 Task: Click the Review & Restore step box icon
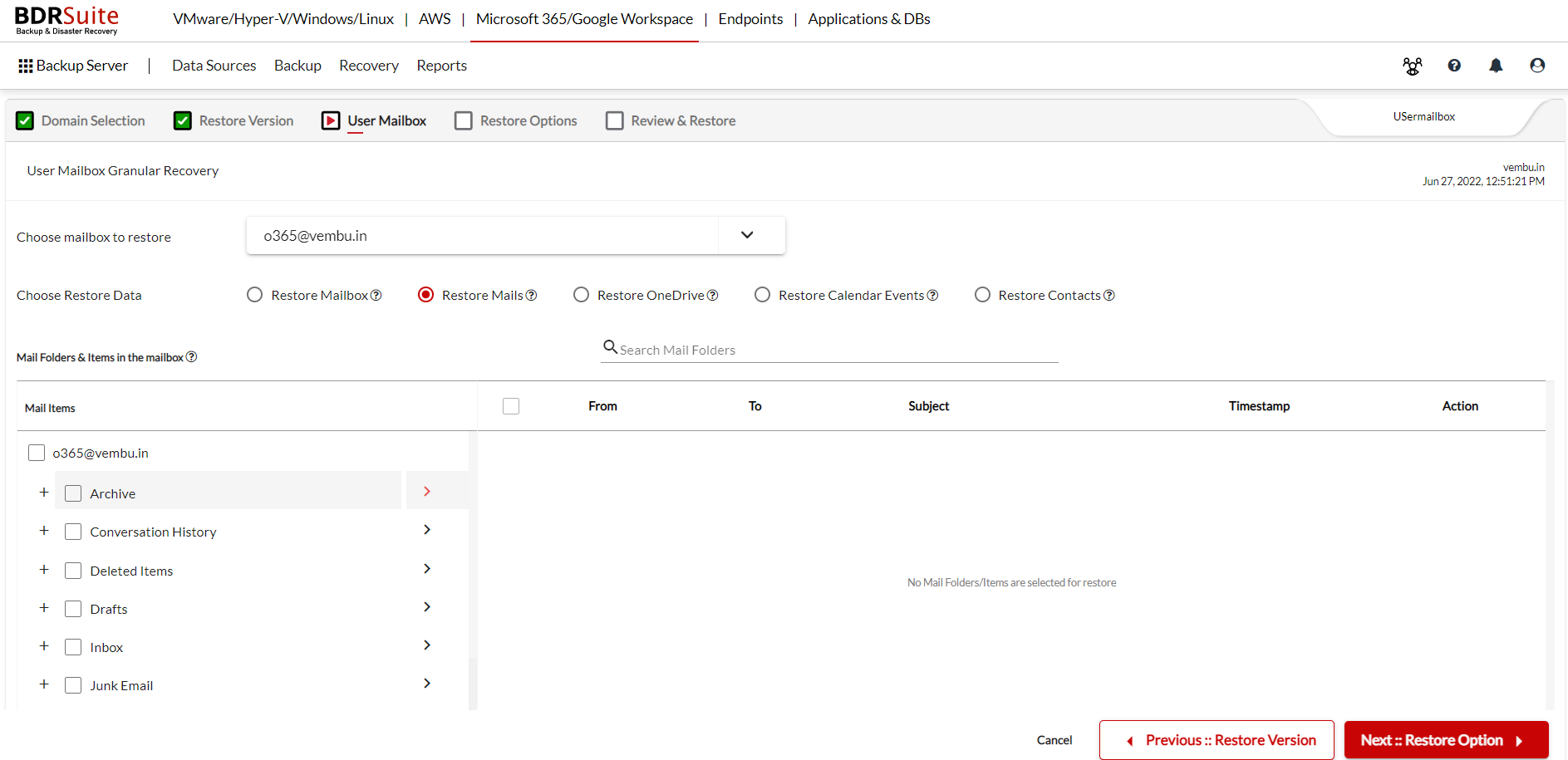[x=615, y=120]
